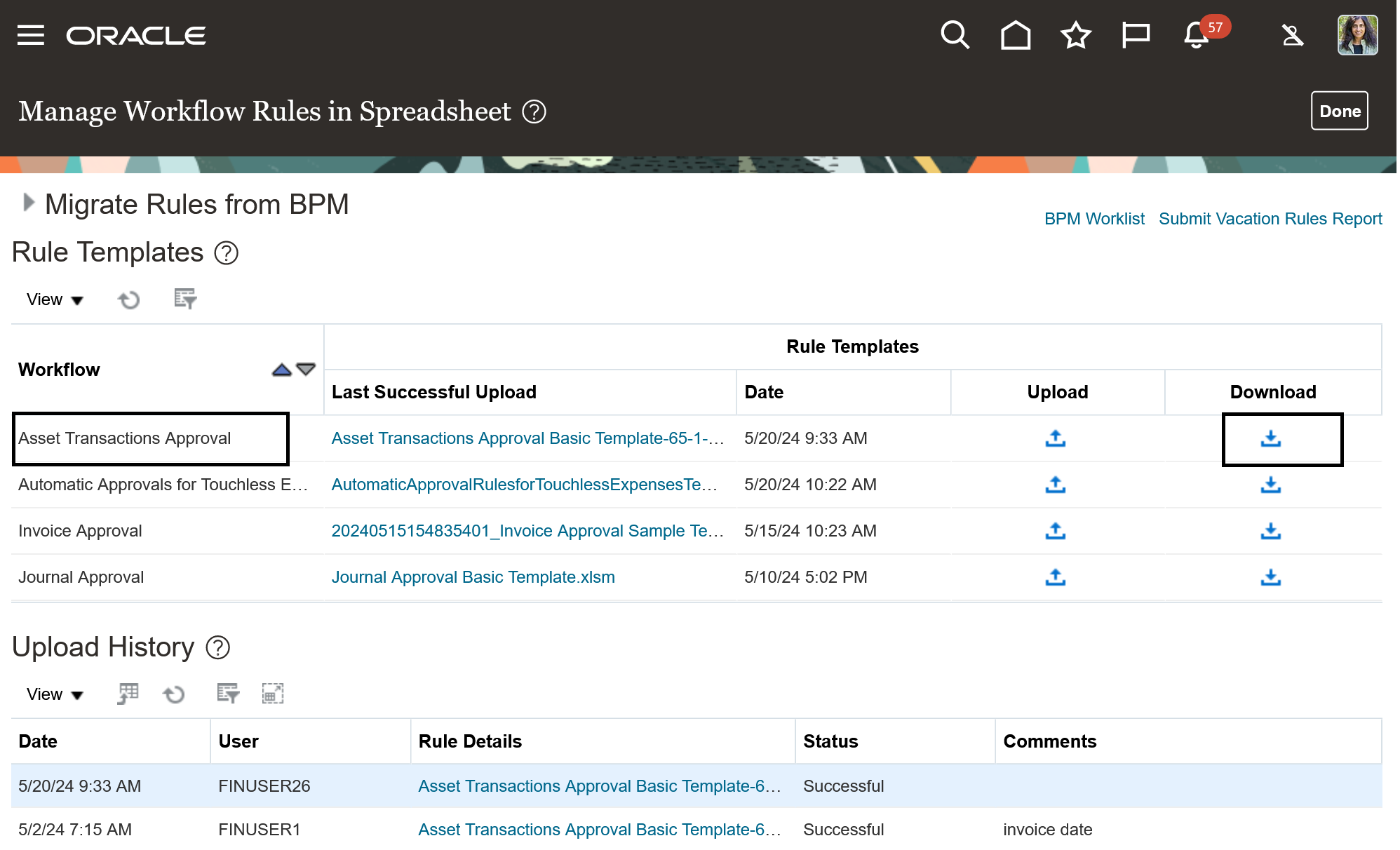Image resolution: width=1400 pixels, height=850 pixels.
Task: Upload template for Automatic Approvals for Touchless
Action: [1055, 485]
